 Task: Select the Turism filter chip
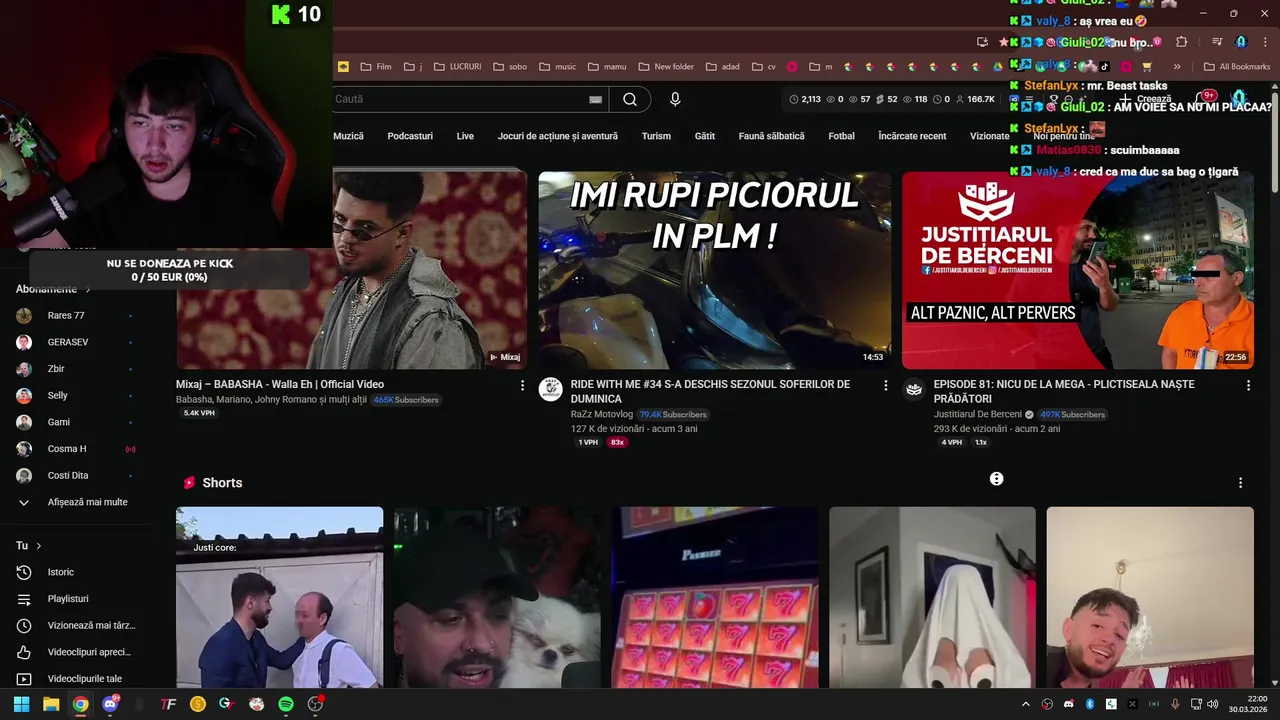pyautogui.click(x=656, y=136)
